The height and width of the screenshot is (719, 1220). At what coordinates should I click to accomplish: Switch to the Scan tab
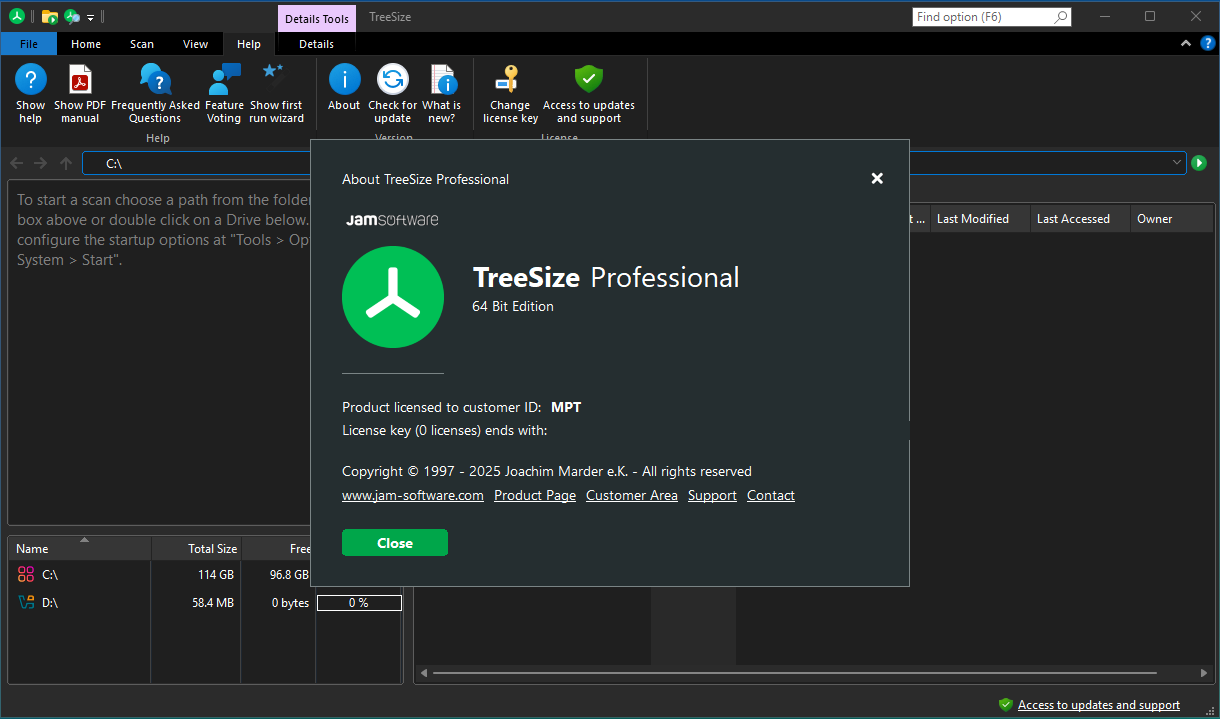coord(142,44)
